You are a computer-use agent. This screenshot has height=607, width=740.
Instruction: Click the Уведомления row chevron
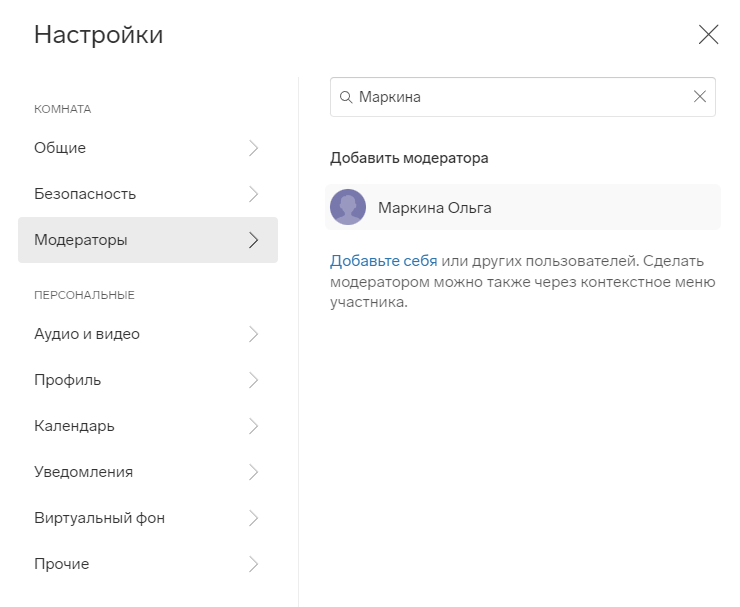click(x=253, y=472)
